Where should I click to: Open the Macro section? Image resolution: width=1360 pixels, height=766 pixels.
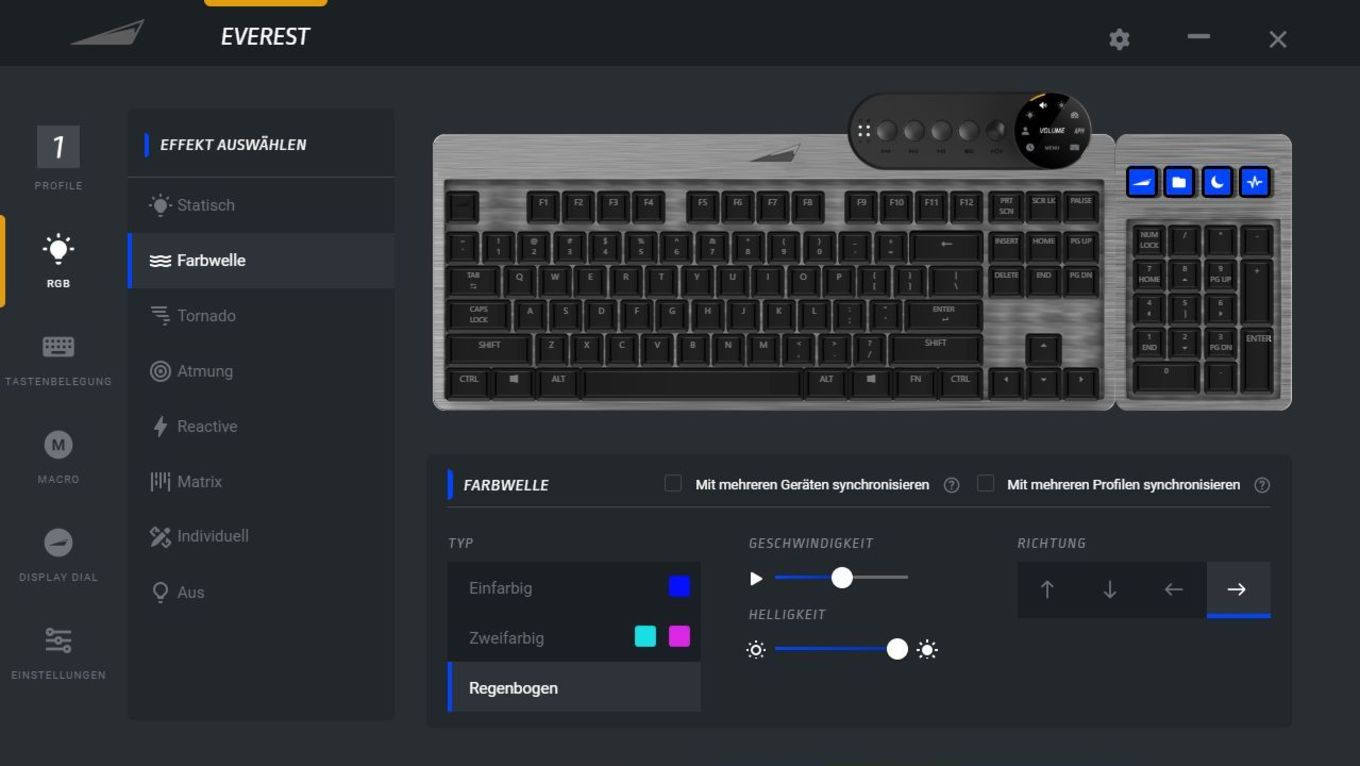(x=58, y=457)
